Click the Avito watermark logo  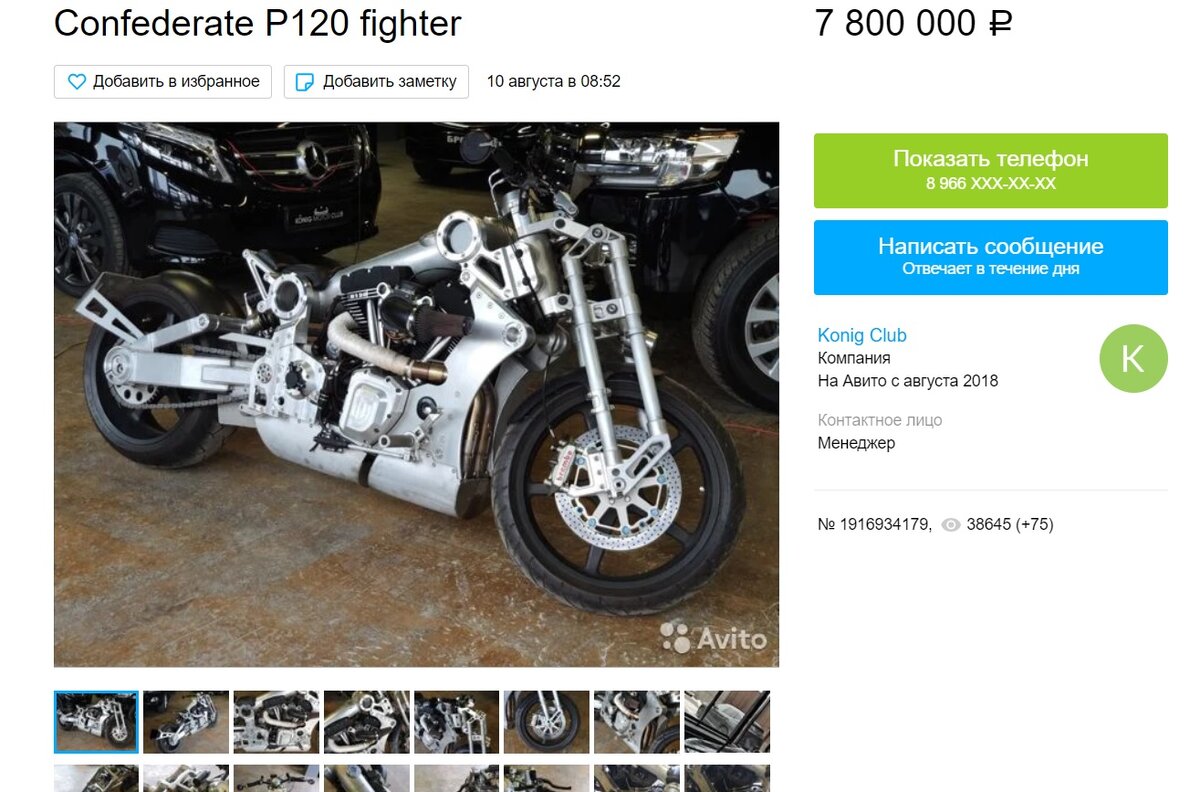[x=713, y=637]
